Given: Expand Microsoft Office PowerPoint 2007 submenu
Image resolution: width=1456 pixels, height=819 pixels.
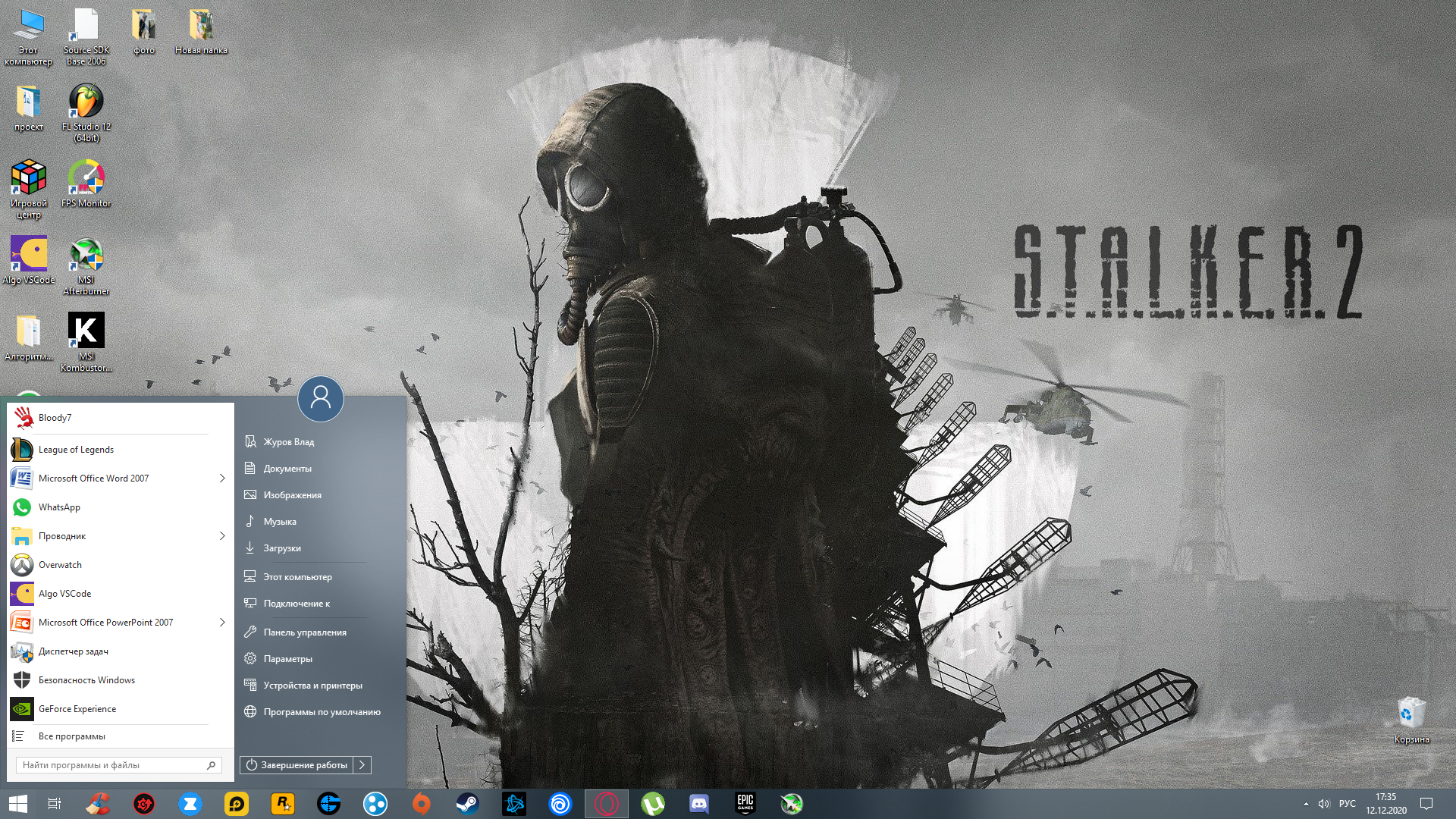Looking at the screenshot, I should point(222,622).
